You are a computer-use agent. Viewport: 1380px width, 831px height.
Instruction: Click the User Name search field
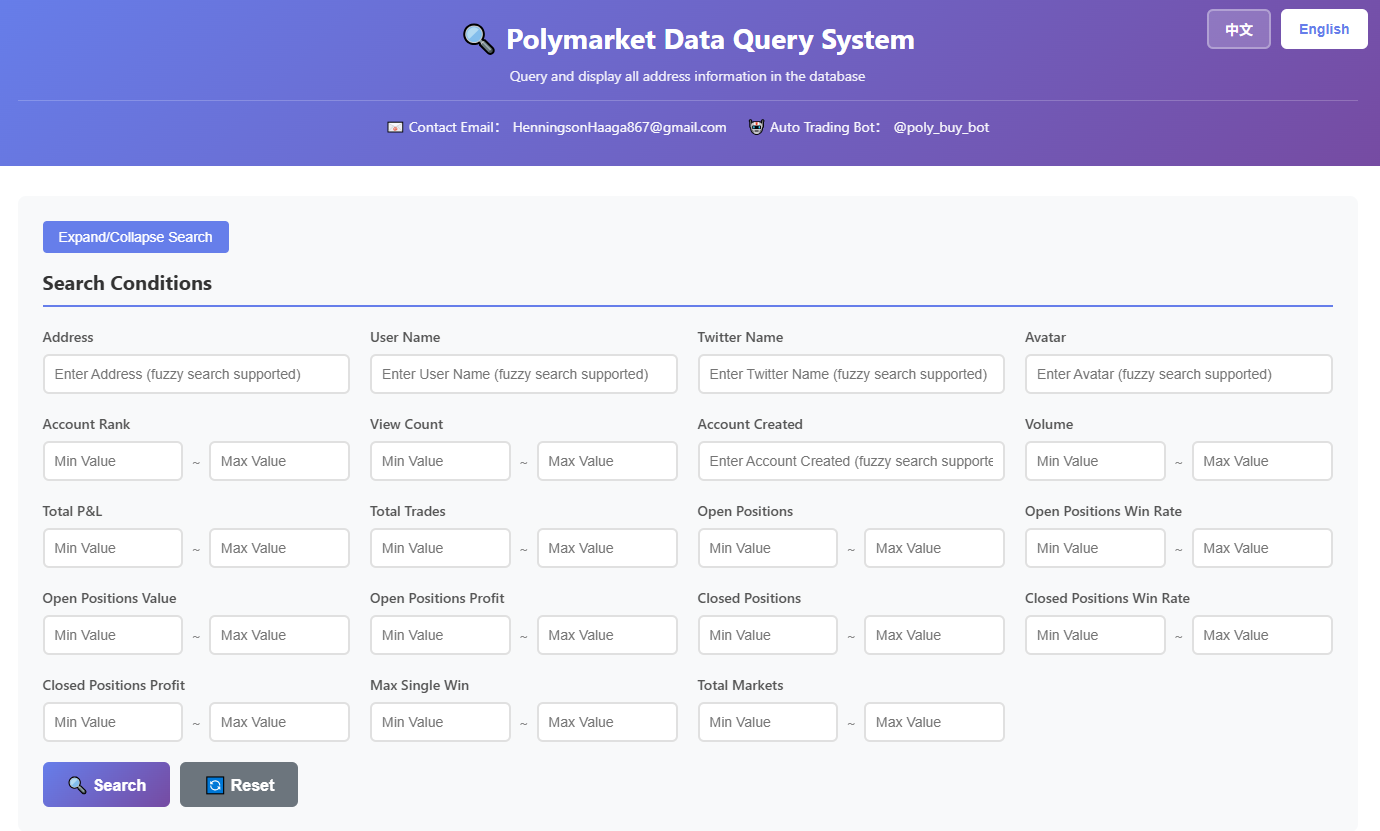523,373
